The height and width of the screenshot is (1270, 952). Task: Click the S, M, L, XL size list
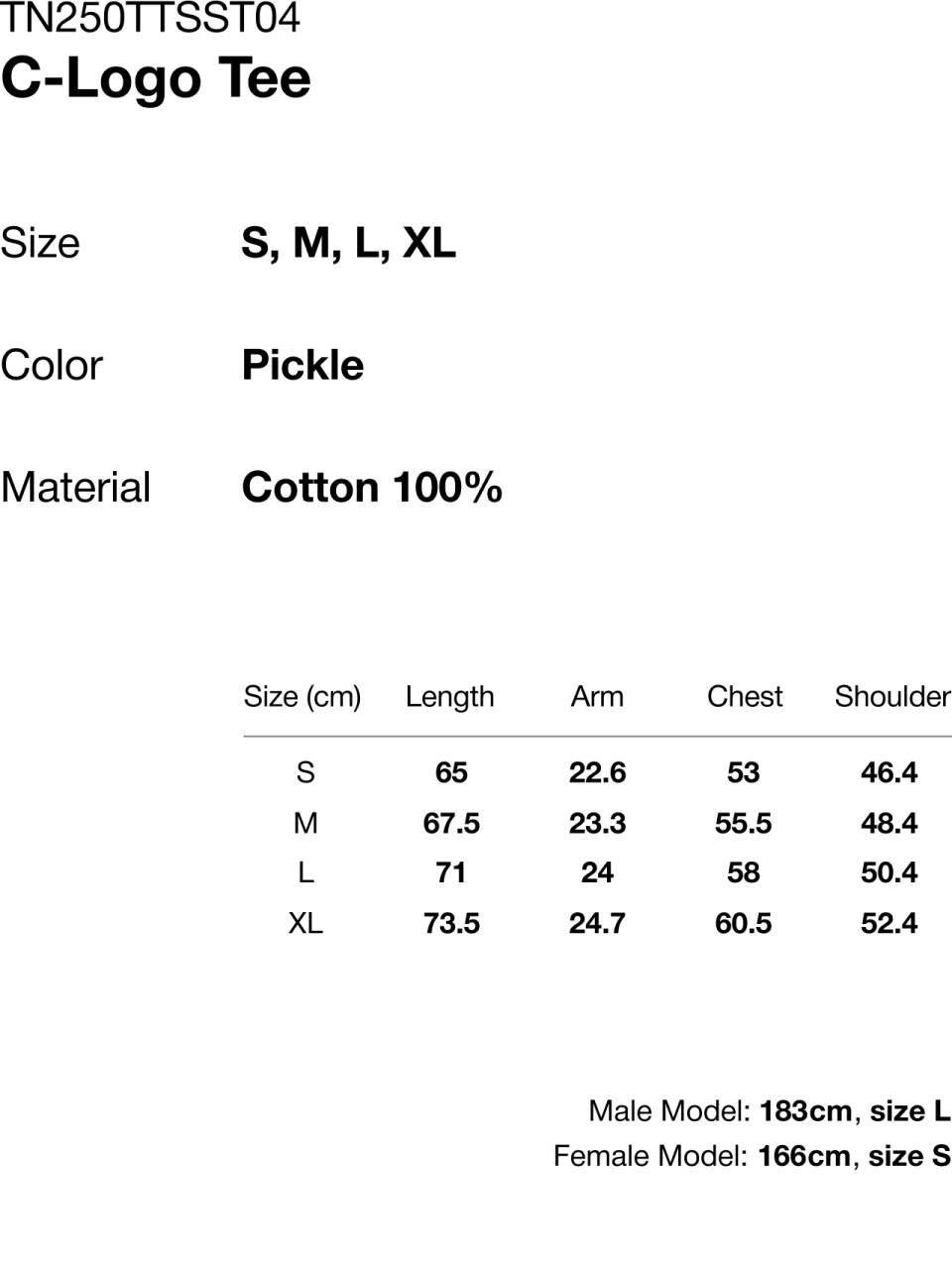click(348, 243)
